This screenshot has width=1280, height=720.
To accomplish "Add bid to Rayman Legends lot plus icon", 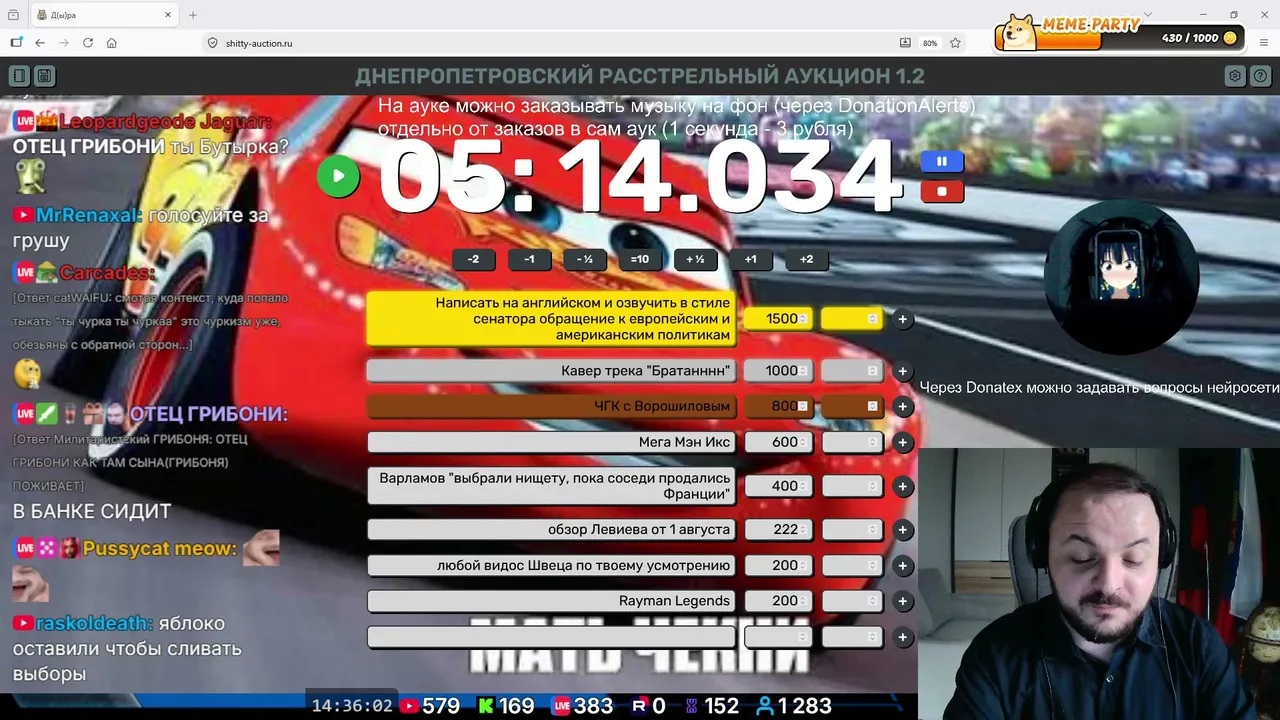I will click(x=902, y=601).
